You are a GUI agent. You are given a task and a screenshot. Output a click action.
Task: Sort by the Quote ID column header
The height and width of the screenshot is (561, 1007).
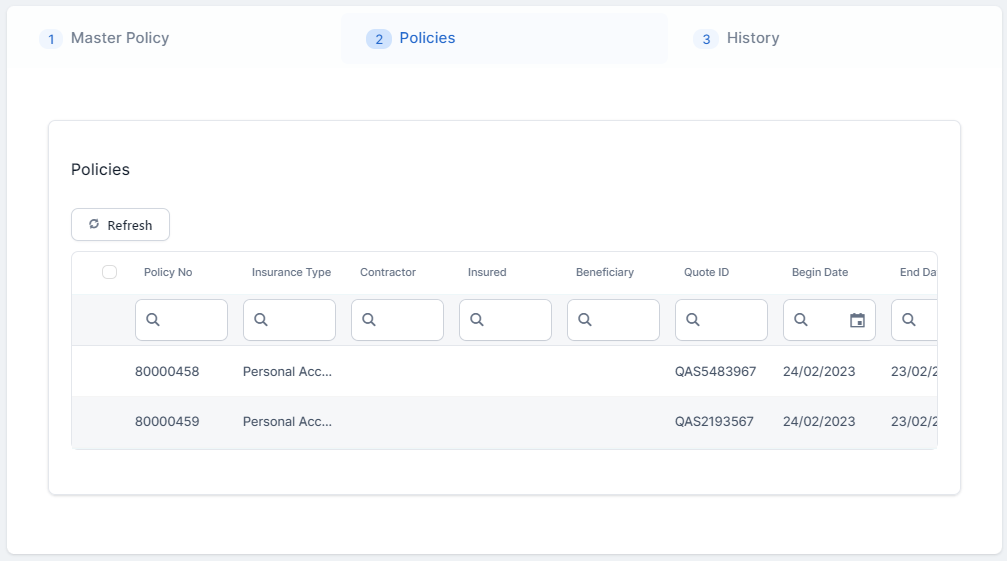pos(706,272)
